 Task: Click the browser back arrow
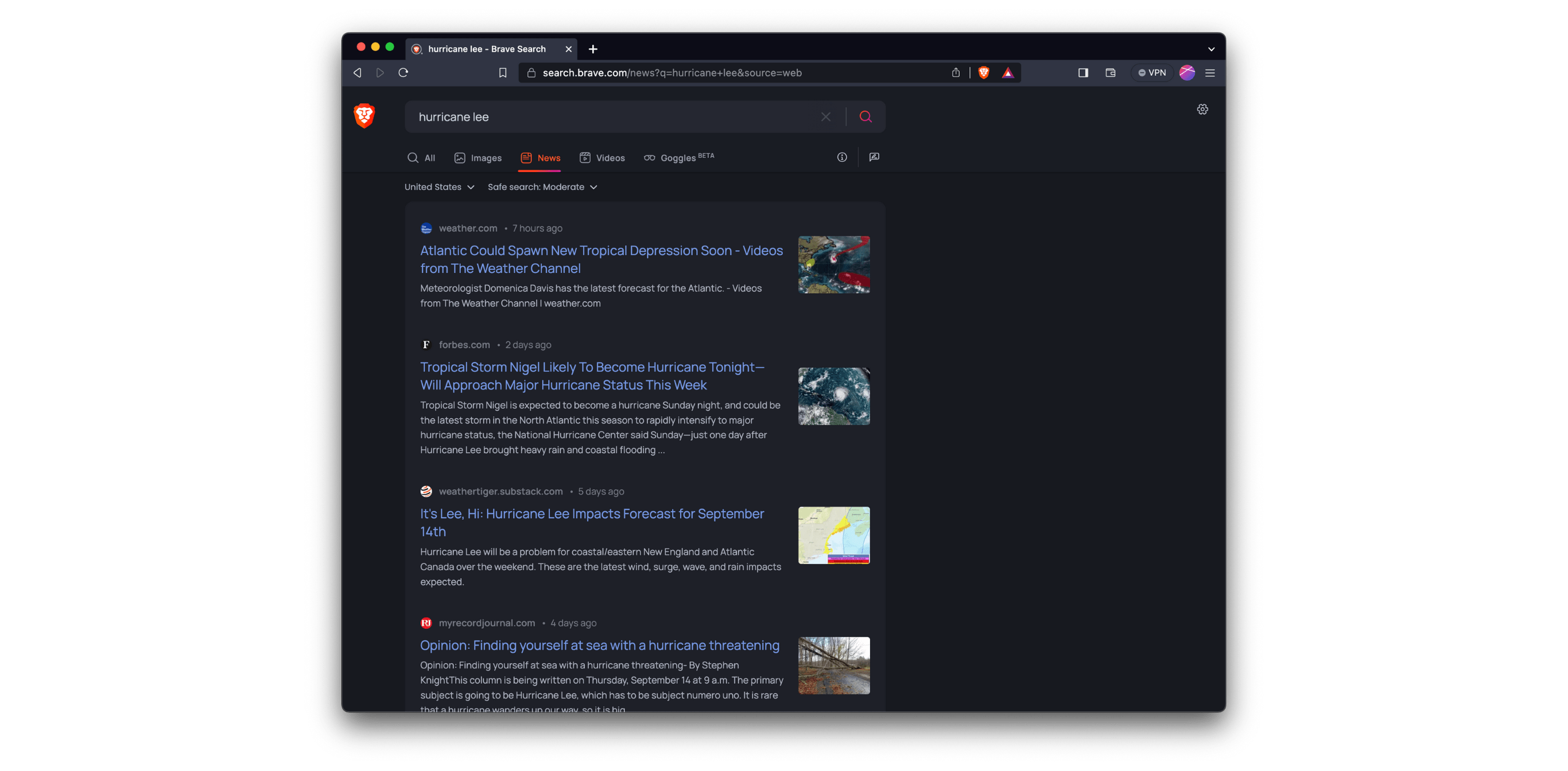[358, 73]
